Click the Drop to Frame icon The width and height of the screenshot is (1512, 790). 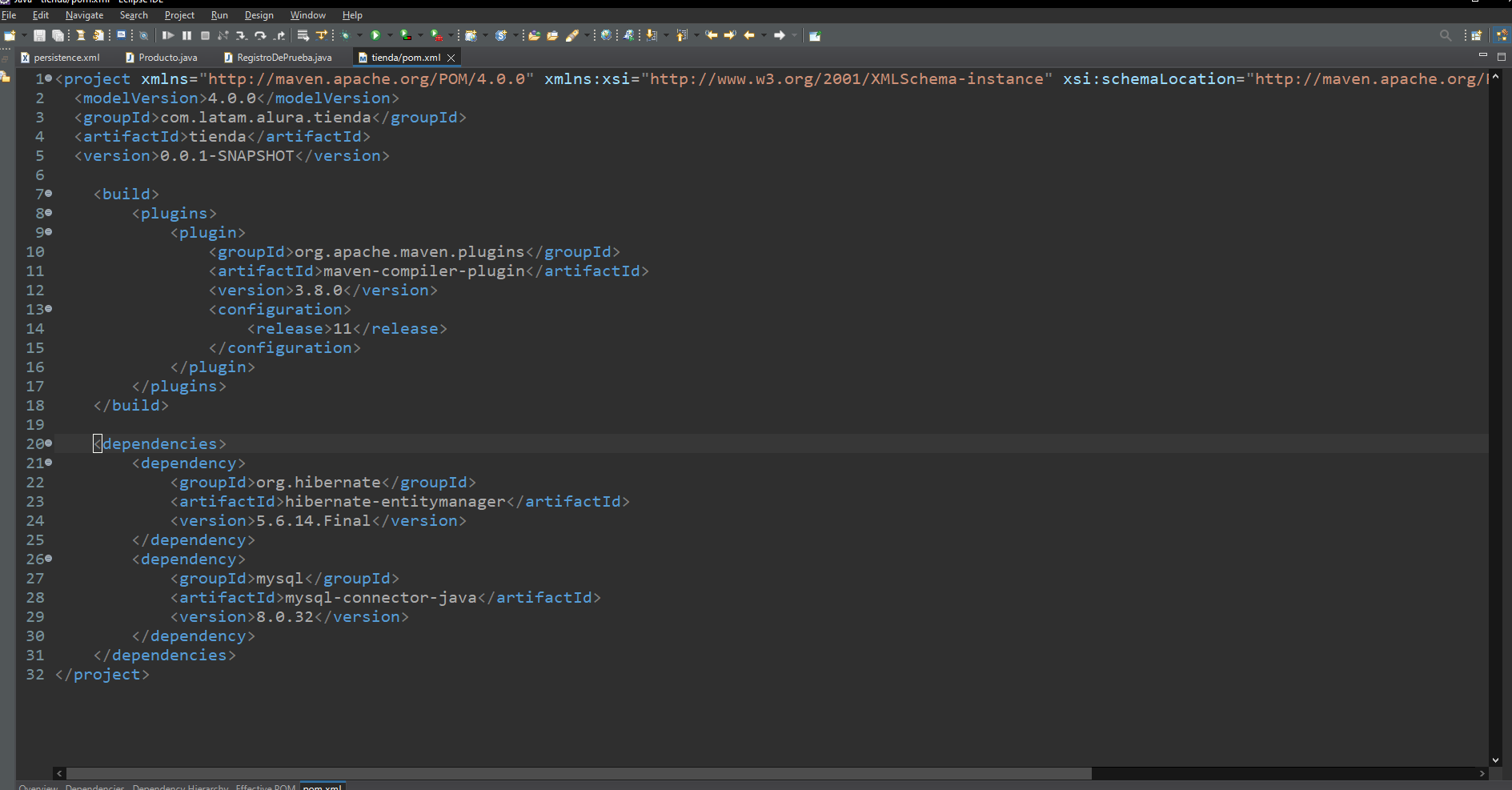303,35
